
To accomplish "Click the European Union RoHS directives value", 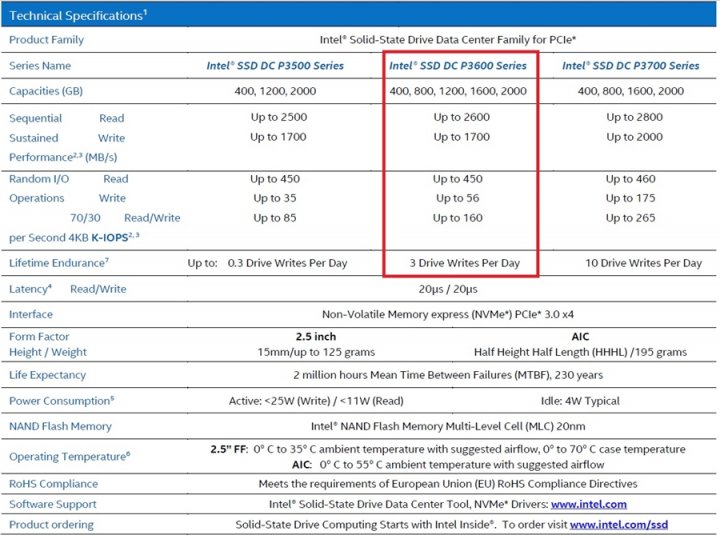I will (x=448, y=484).
